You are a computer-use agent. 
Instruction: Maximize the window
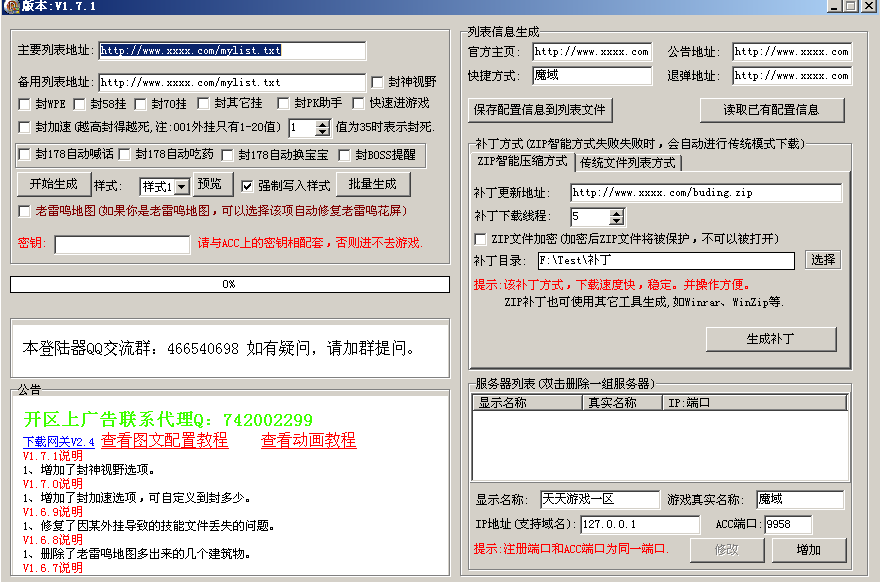click(x=851, y=6)
